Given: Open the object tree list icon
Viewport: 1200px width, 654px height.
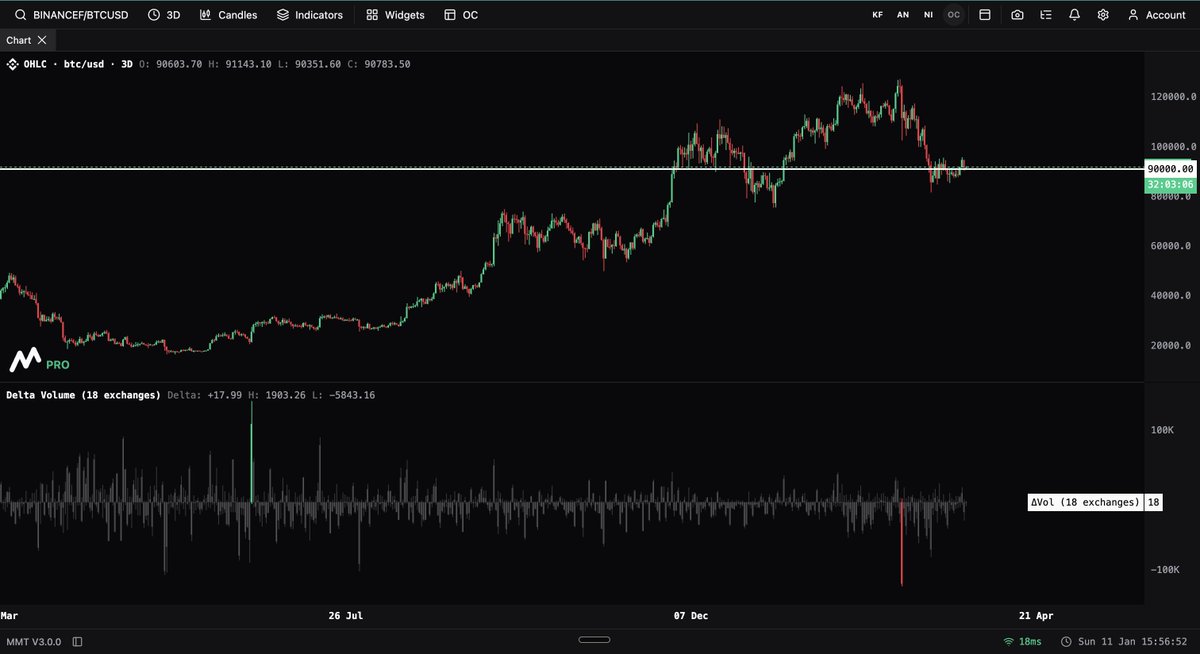Looking at the screenshot, I should pyautogui.click(x=1046, y=15).
